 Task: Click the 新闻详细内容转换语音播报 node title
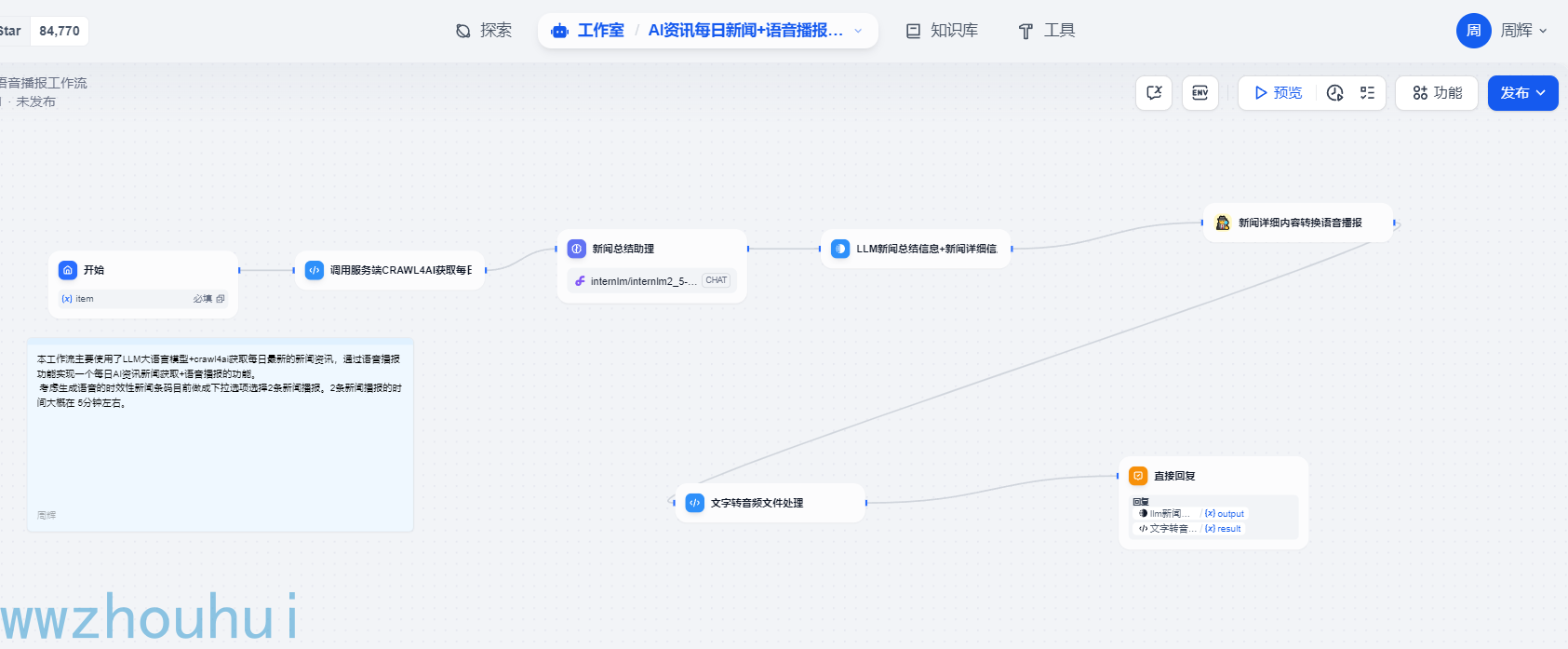tap(1300, 223)
